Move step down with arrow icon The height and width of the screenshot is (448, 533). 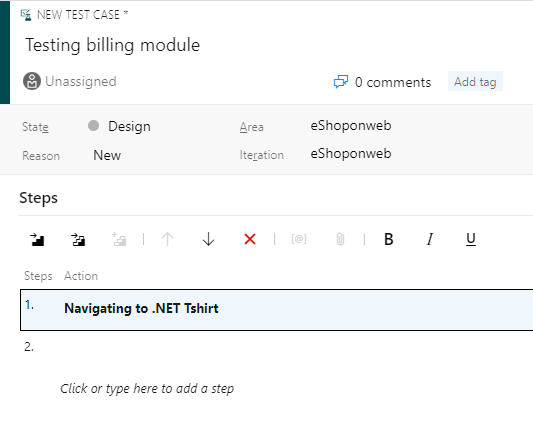208,239
